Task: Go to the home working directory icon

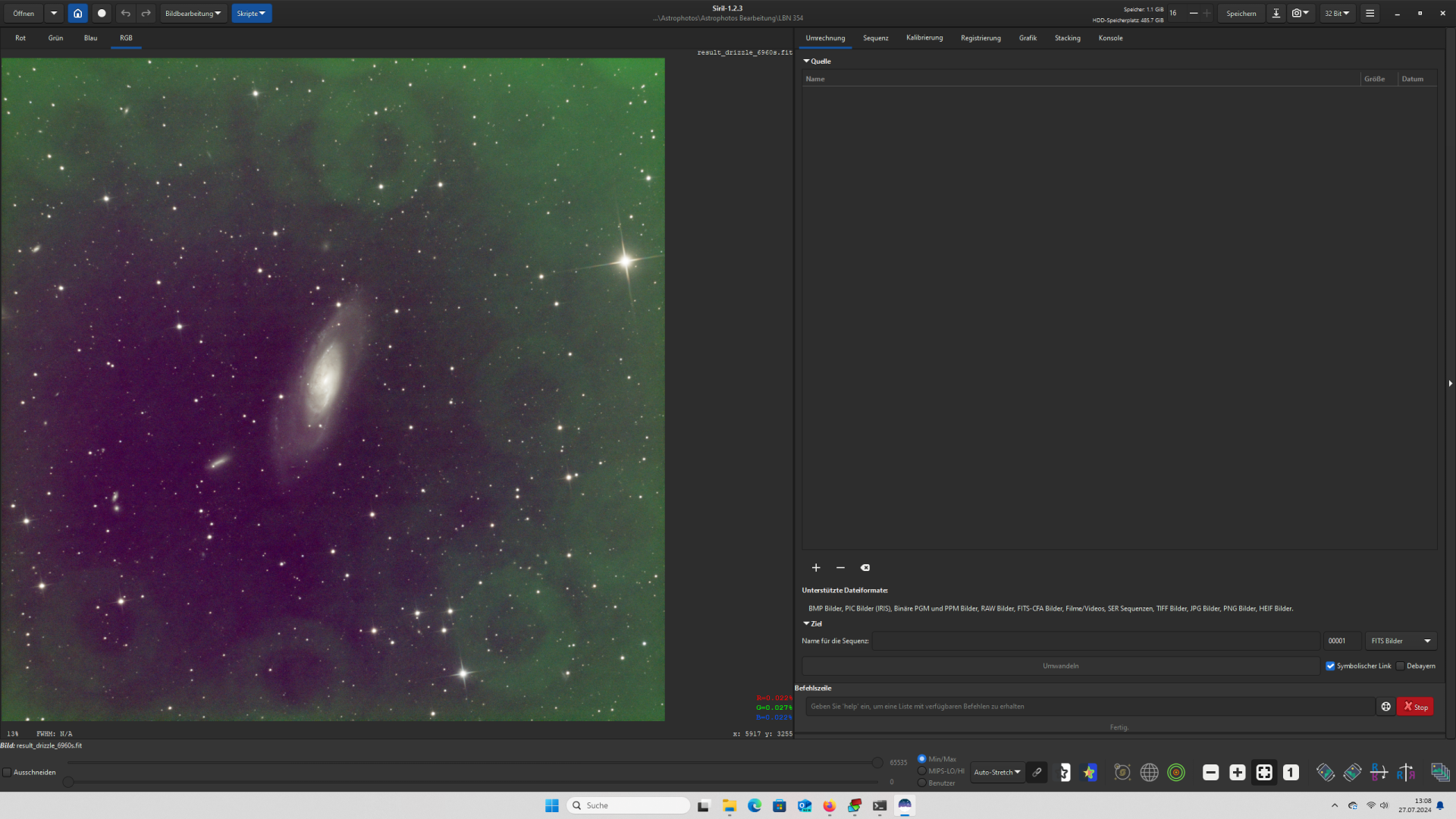Action: click(x=77, y=13)
